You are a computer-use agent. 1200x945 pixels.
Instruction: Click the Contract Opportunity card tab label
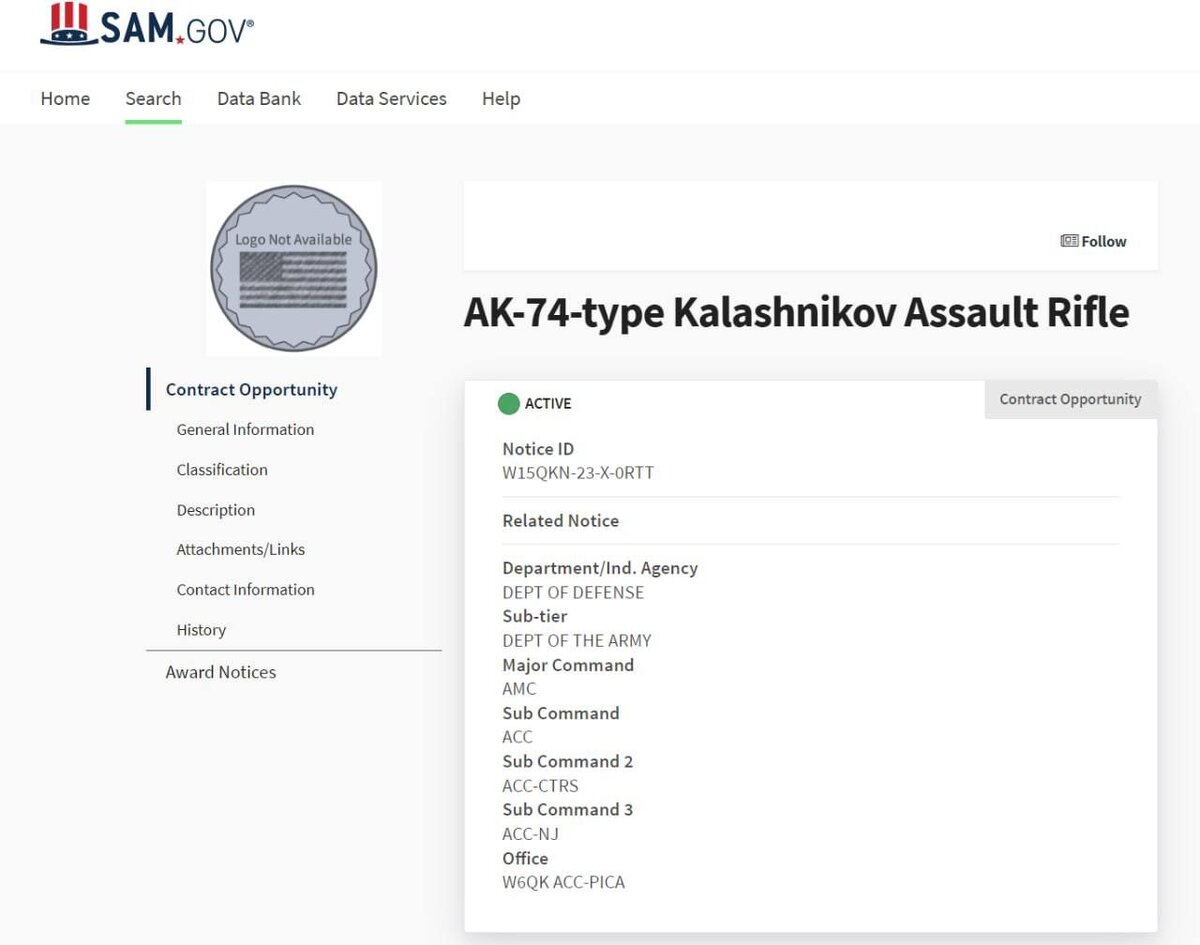tap(1070, 399)
